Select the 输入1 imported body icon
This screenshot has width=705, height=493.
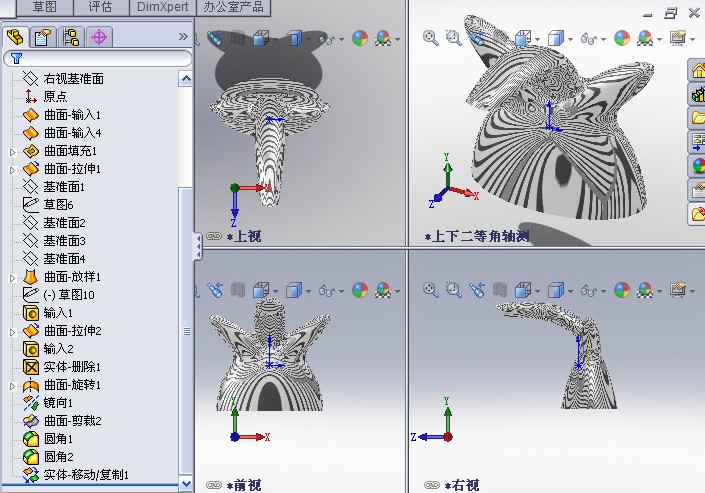tap(31, 313)
